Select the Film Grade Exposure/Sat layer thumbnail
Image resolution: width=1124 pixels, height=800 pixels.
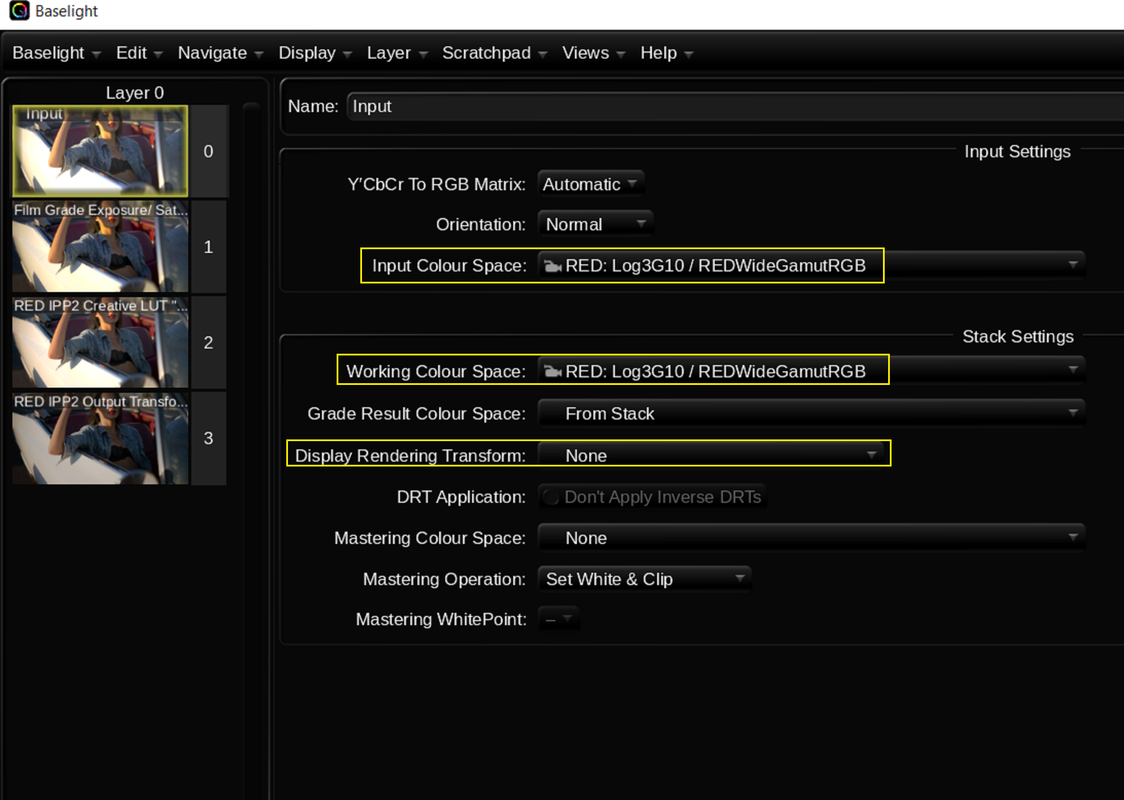[100, 247]
